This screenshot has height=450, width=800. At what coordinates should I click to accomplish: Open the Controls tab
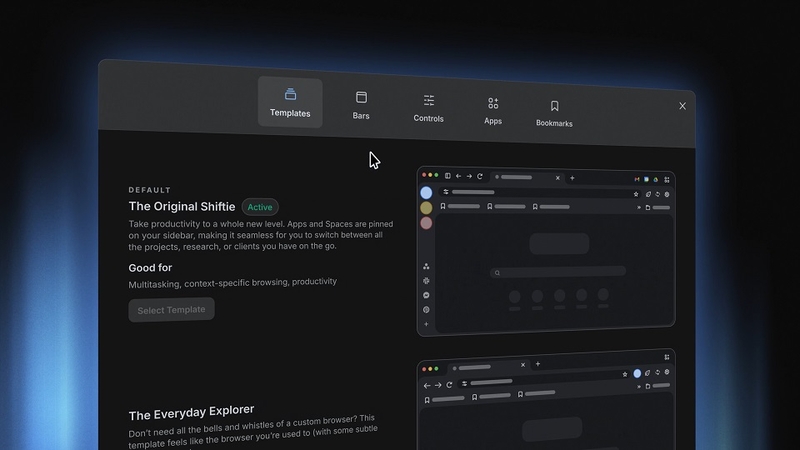click(429, 108)
